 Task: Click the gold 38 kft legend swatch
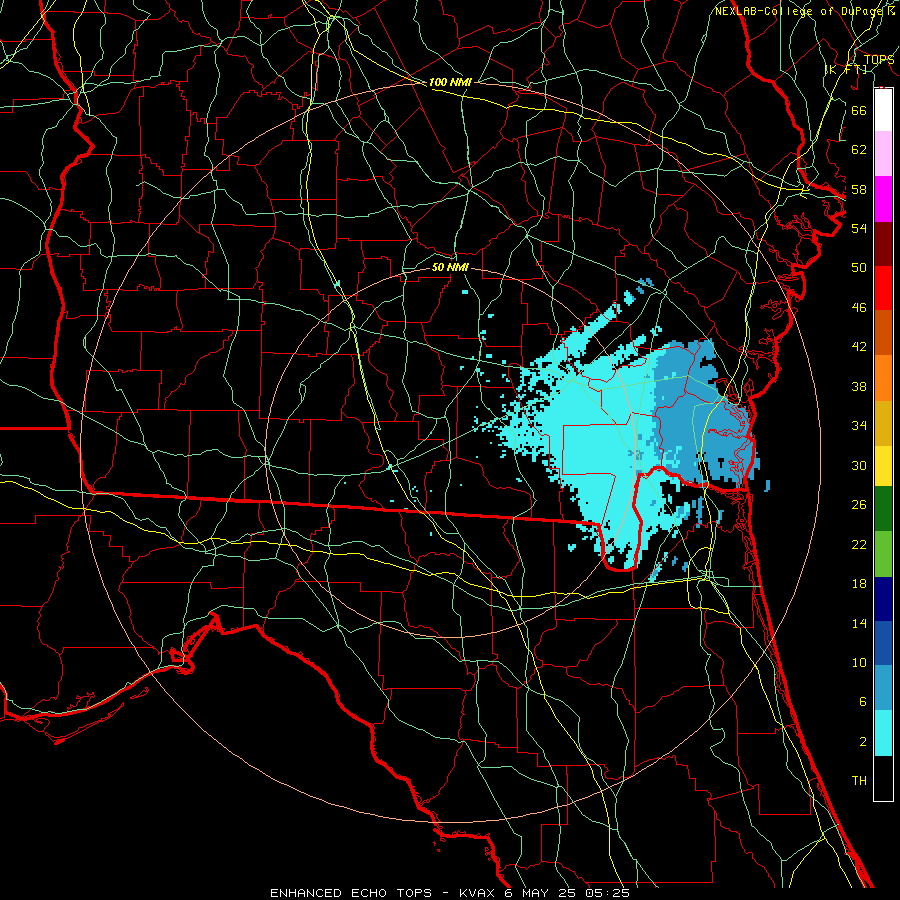pyautogui.click(x=883, y=423)
